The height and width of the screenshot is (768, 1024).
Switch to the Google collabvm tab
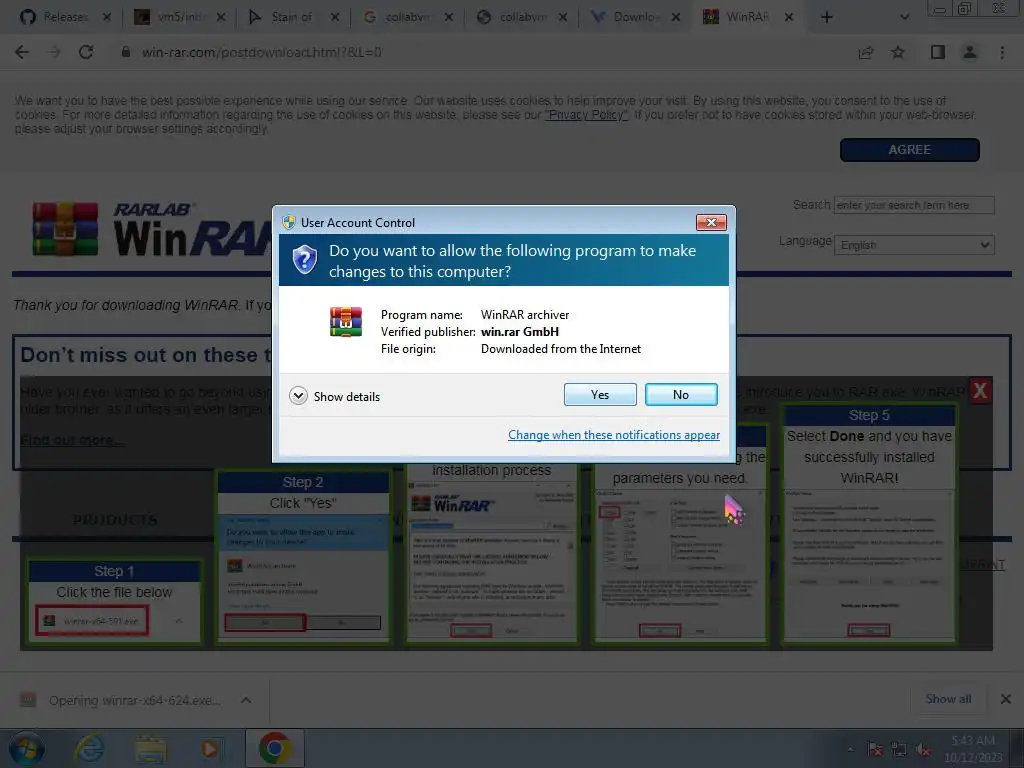pyautogui.click(x=406, y=17)
